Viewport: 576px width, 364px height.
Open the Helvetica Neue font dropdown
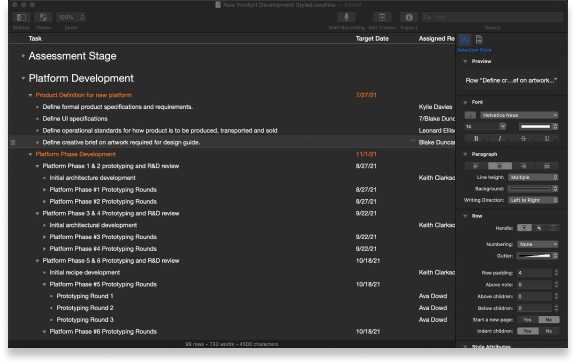pyautogui.click(x=519, y=115)
